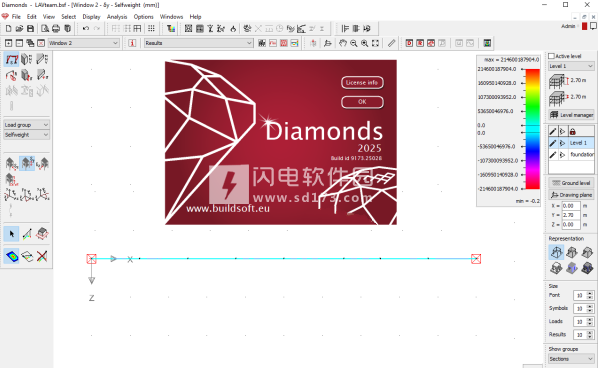Click the rainbow color scale legend
This screenshot has width=598, height=368.
532,129
